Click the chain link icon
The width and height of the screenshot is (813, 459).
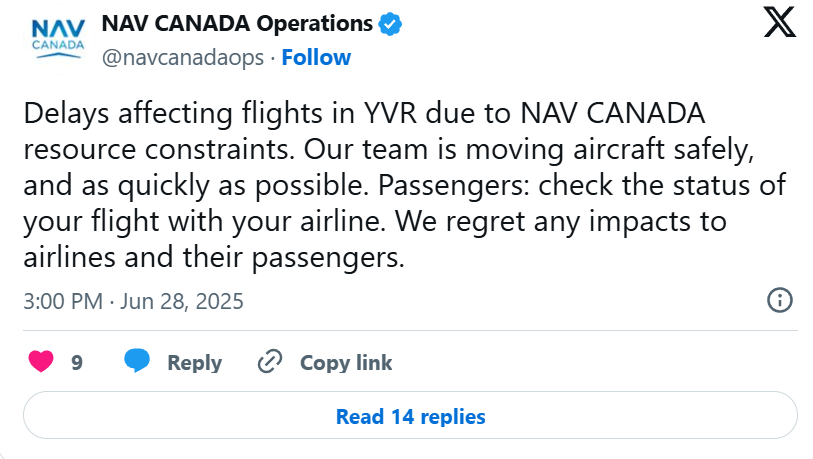270,361
